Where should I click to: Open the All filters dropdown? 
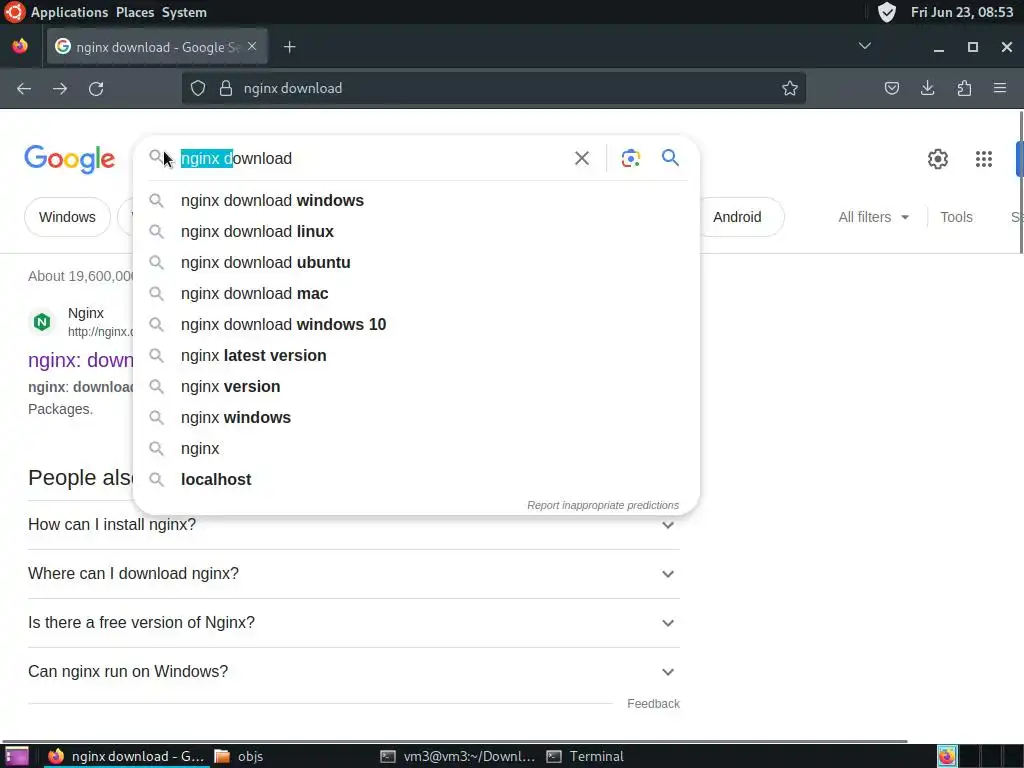pos(873,217)
